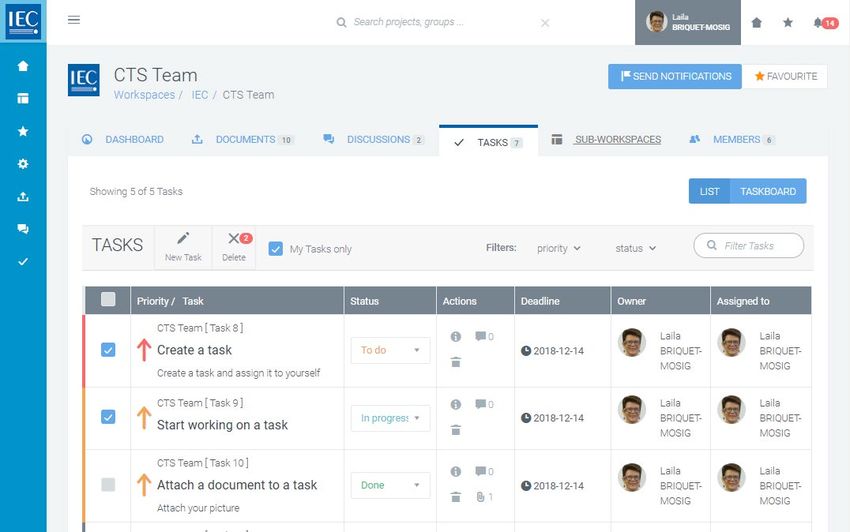Expand the status filter dropdown
Screen dimensions: 850x532
click(x=636, y=248)
